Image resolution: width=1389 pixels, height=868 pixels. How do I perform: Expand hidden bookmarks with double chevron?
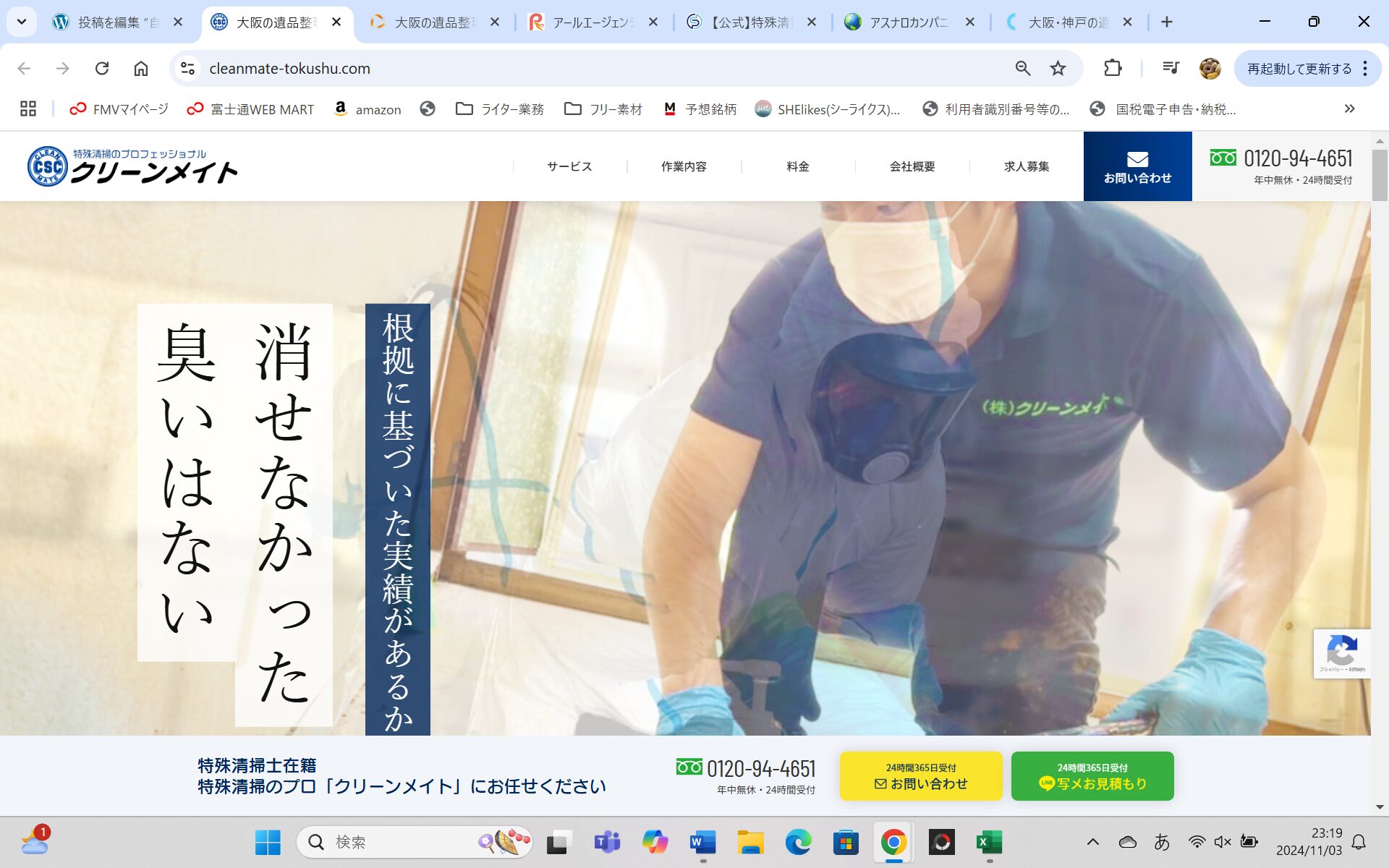[1349, 109]
